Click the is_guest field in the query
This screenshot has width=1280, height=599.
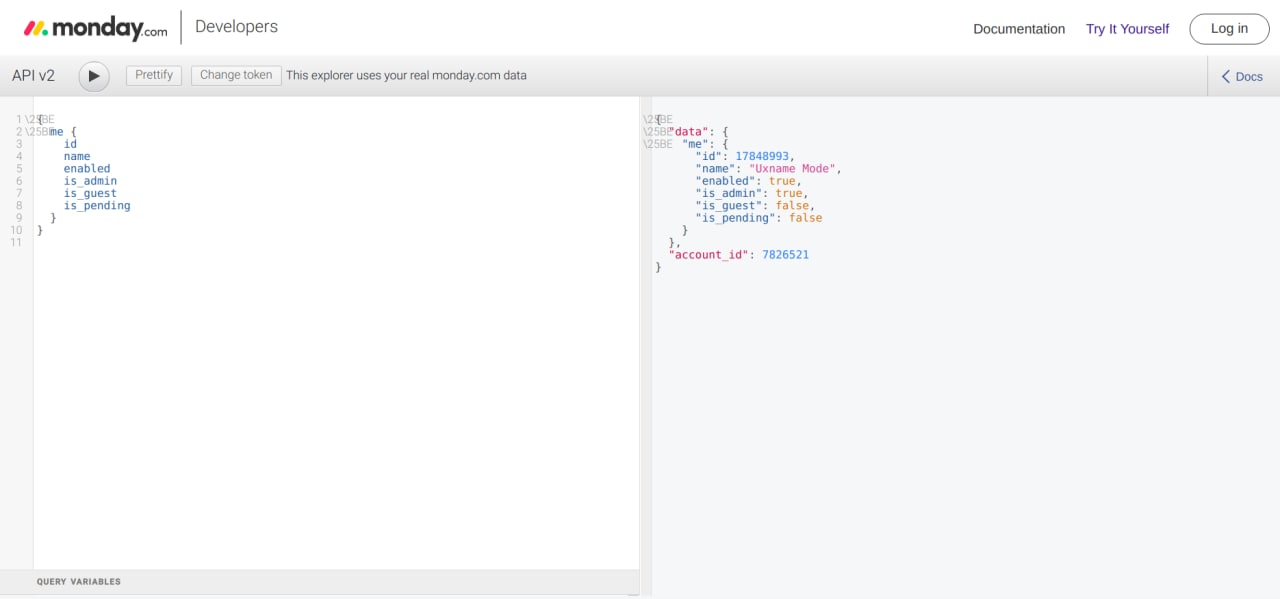(x=90, y=193)
